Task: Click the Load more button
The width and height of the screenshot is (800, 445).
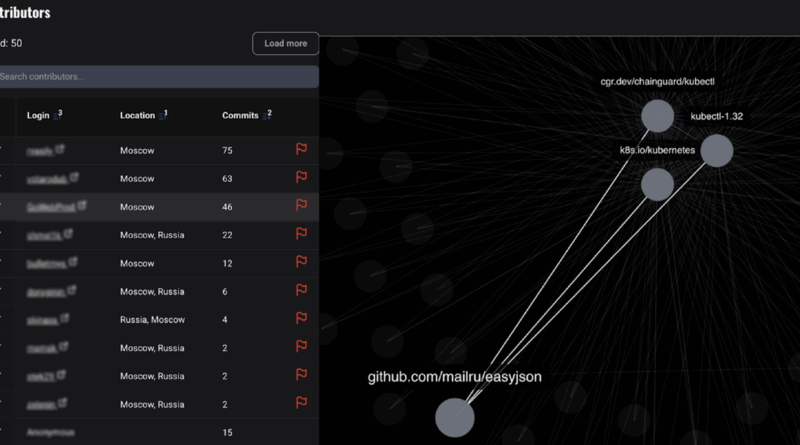Action: pyautogui.click(x=285, y=43)
